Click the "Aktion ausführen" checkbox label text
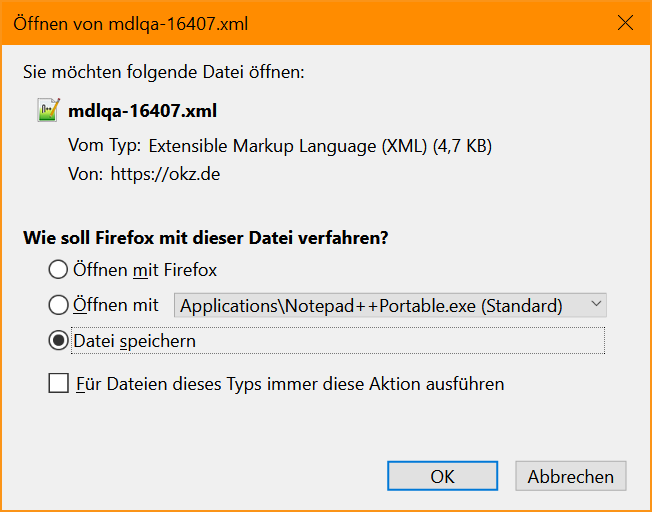652x512 pixels. pyautogui.click(x=436, y=383)
